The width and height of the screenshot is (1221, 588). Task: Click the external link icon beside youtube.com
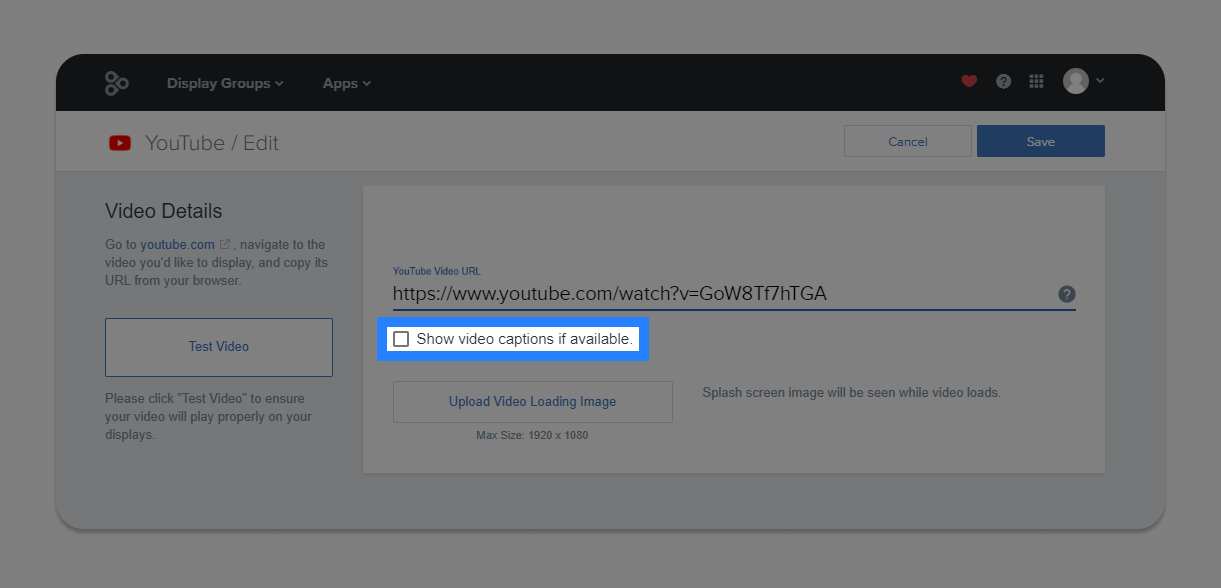pos(225,244)
